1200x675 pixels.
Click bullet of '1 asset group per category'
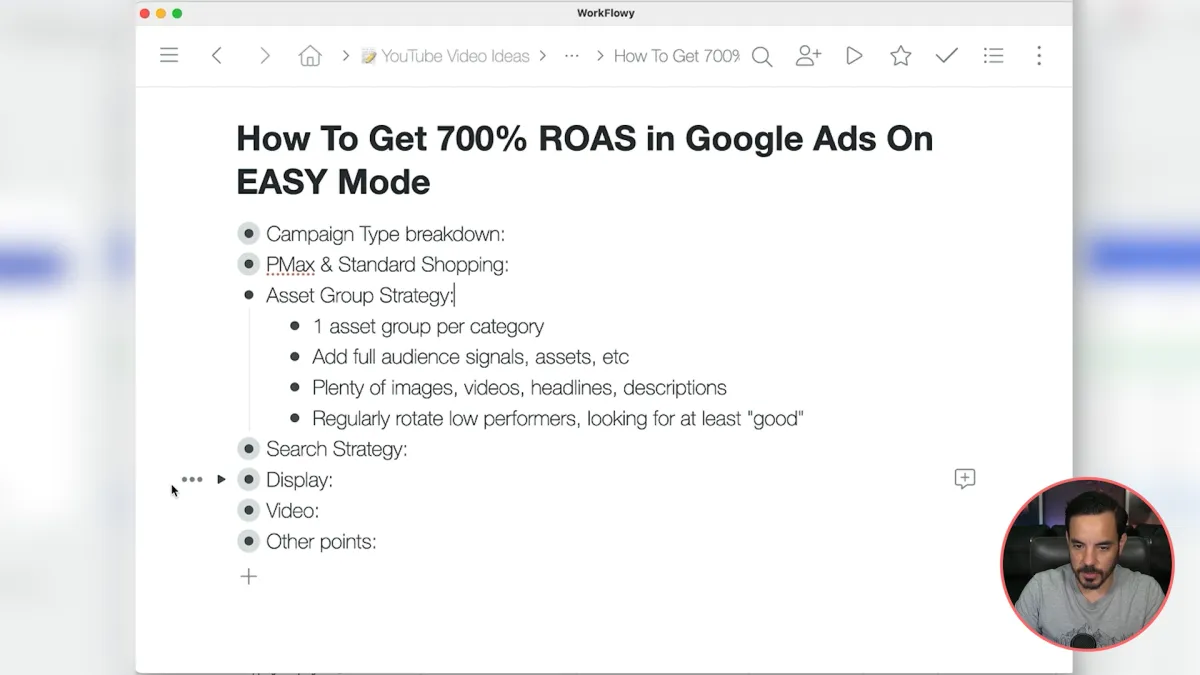295,326
